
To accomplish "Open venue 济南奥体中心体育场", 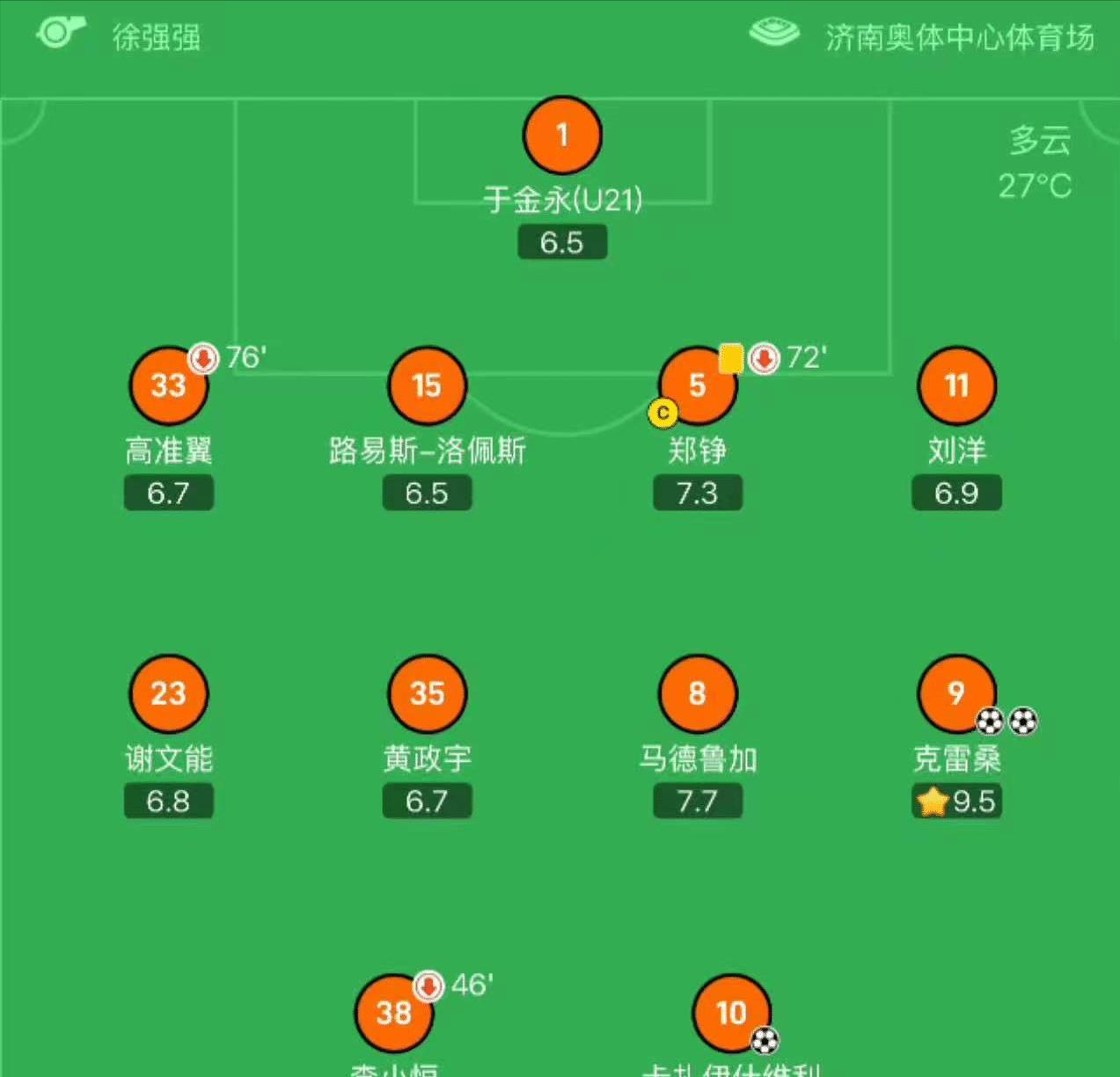I will click(959, 38).
